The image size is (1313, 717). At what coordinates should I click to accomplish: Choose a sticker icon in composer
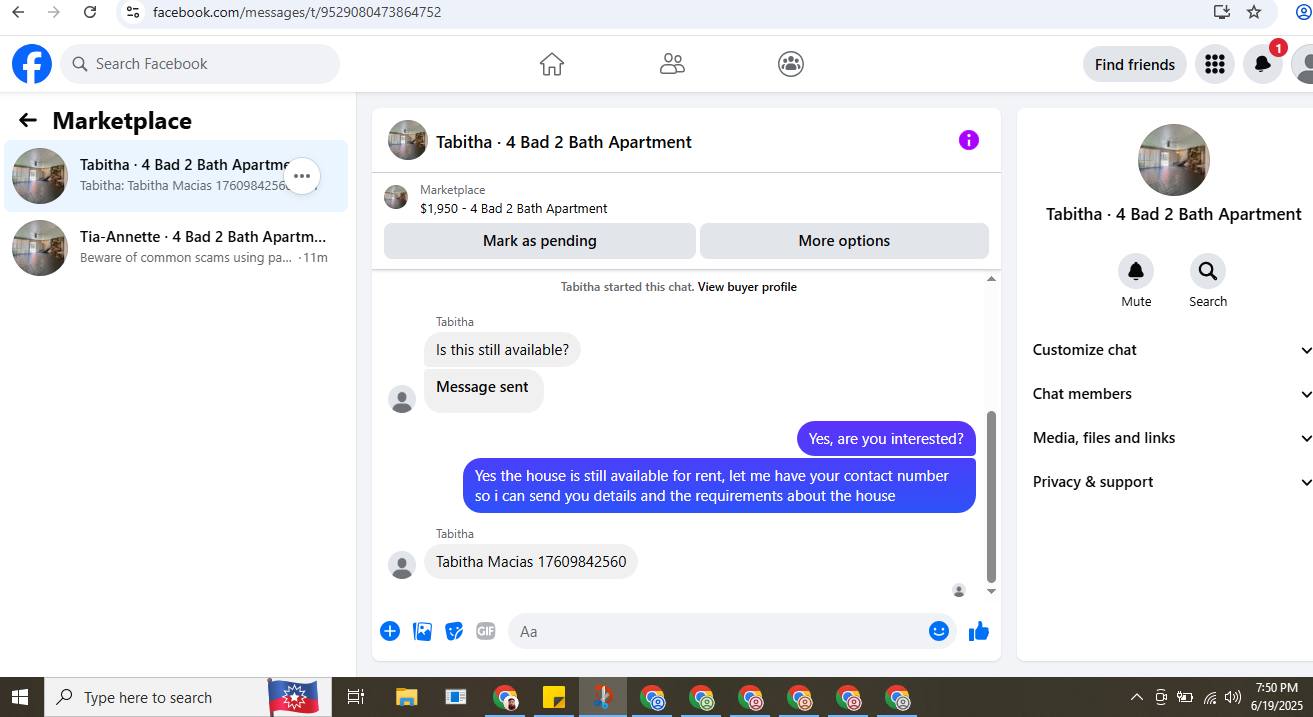(454, 631)
